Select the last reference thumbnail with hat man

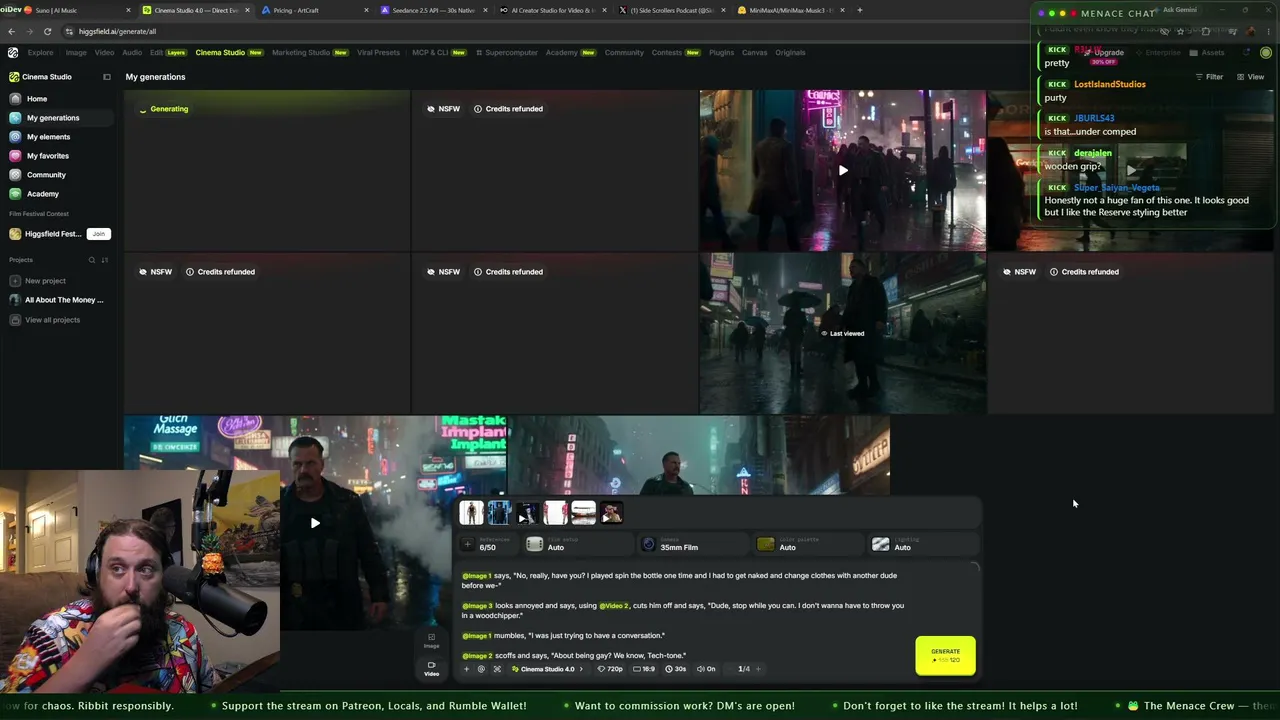[611, 512]
